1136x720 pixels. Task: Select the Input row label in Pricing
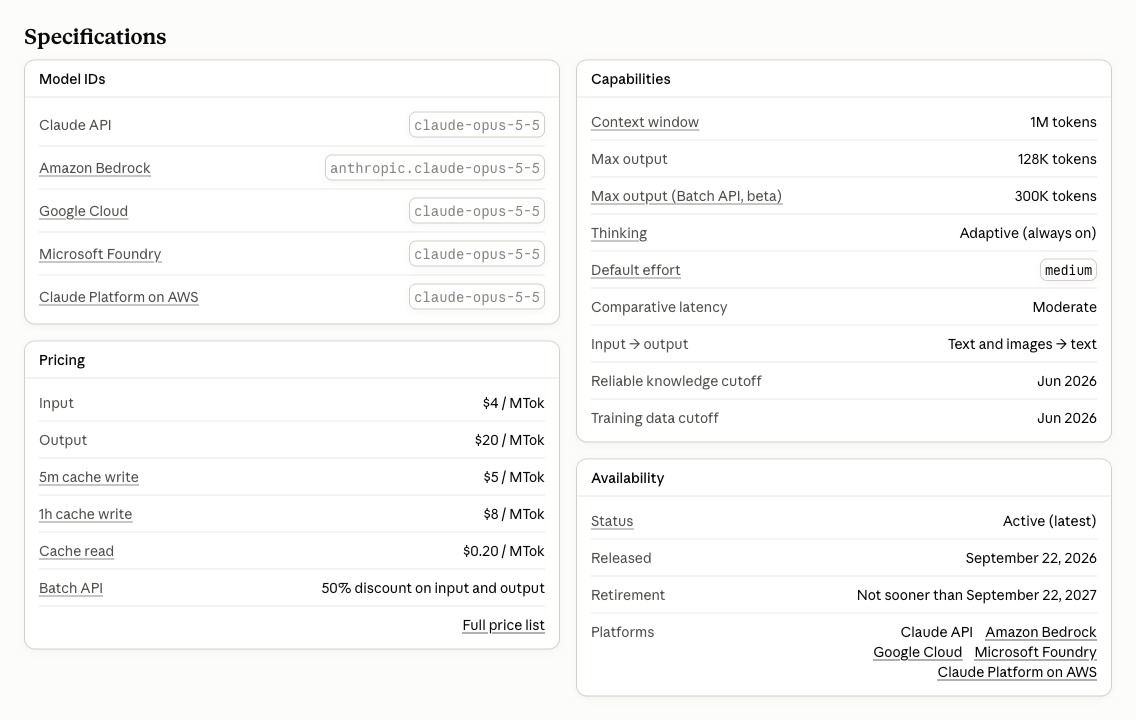pos(57,403)
